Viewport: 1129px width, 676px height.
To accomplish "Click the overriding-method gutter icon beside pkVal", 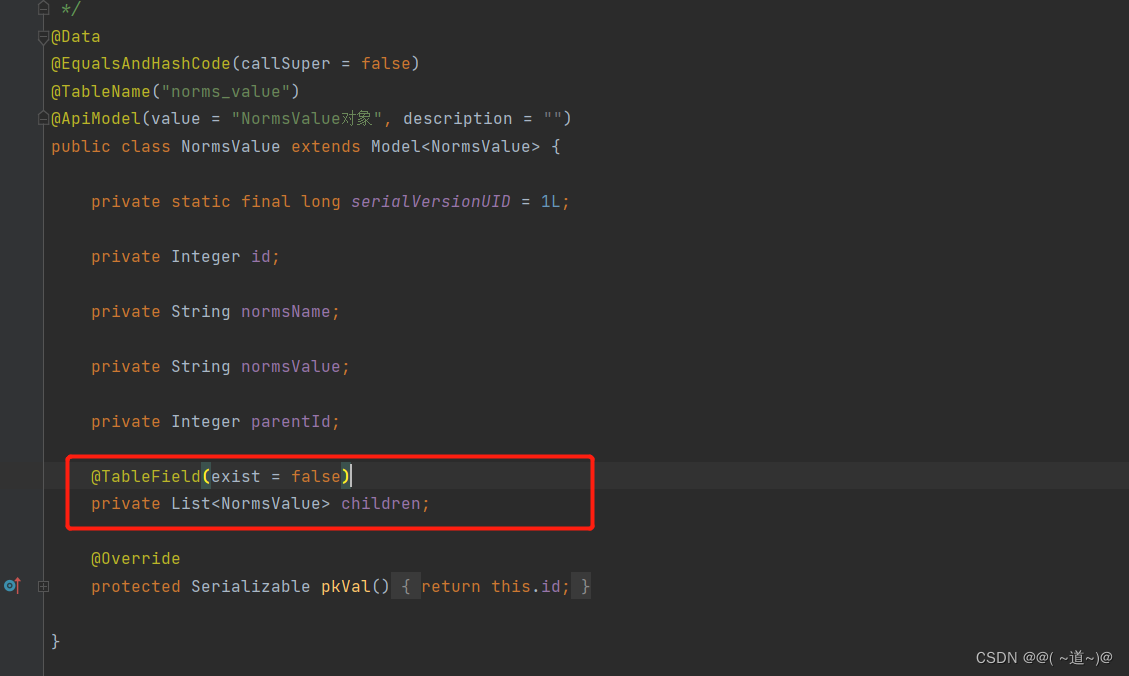I will (12, 585).
